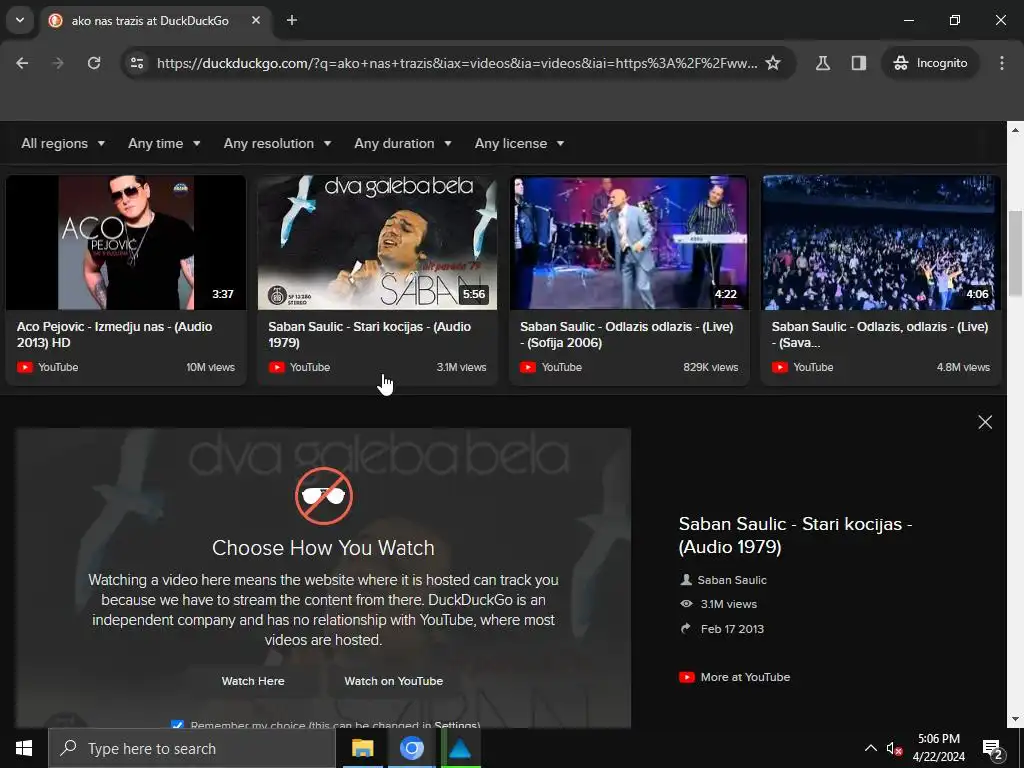Click the Saban Saulic uploader name
Viewport: 1024px width, 768px height.
point(731,580)
